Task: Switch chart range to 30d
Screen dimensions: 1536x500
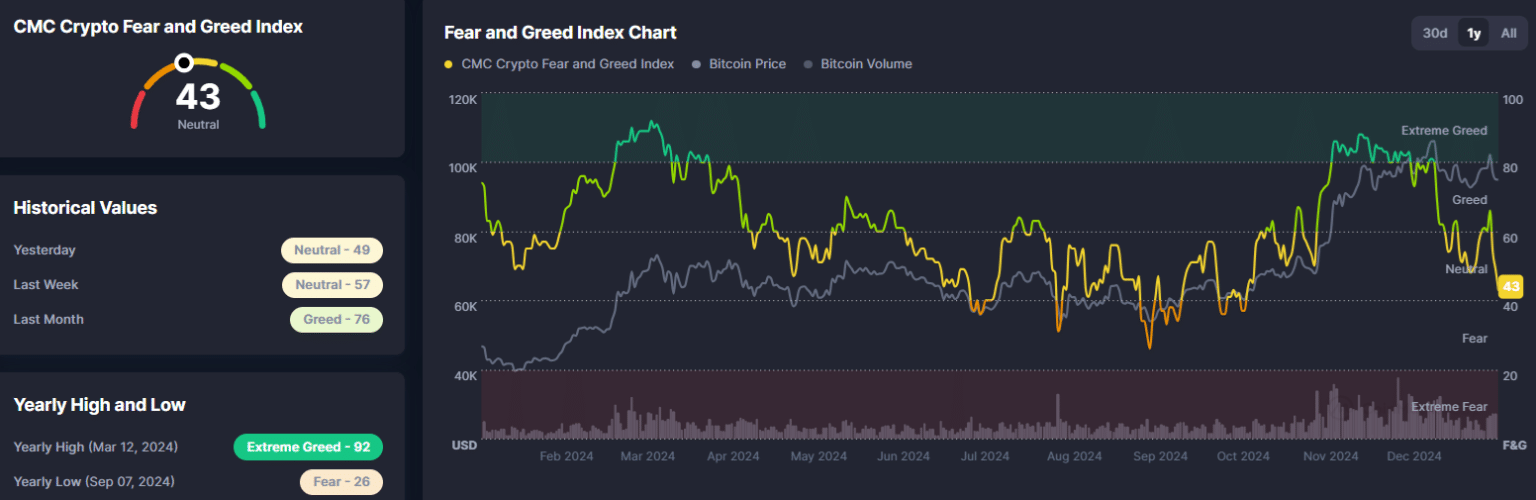Action: [x=1435, y=33]
